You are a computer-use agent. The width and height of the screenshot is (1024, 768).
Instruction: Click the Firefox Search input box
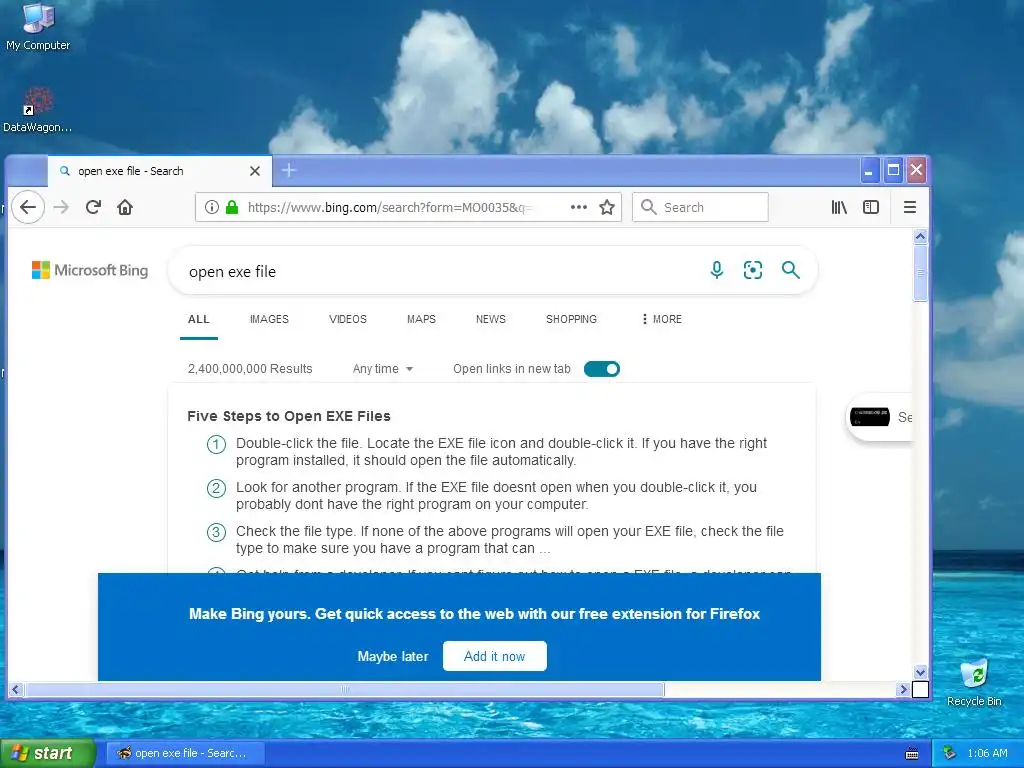click(x=700, y=207)
